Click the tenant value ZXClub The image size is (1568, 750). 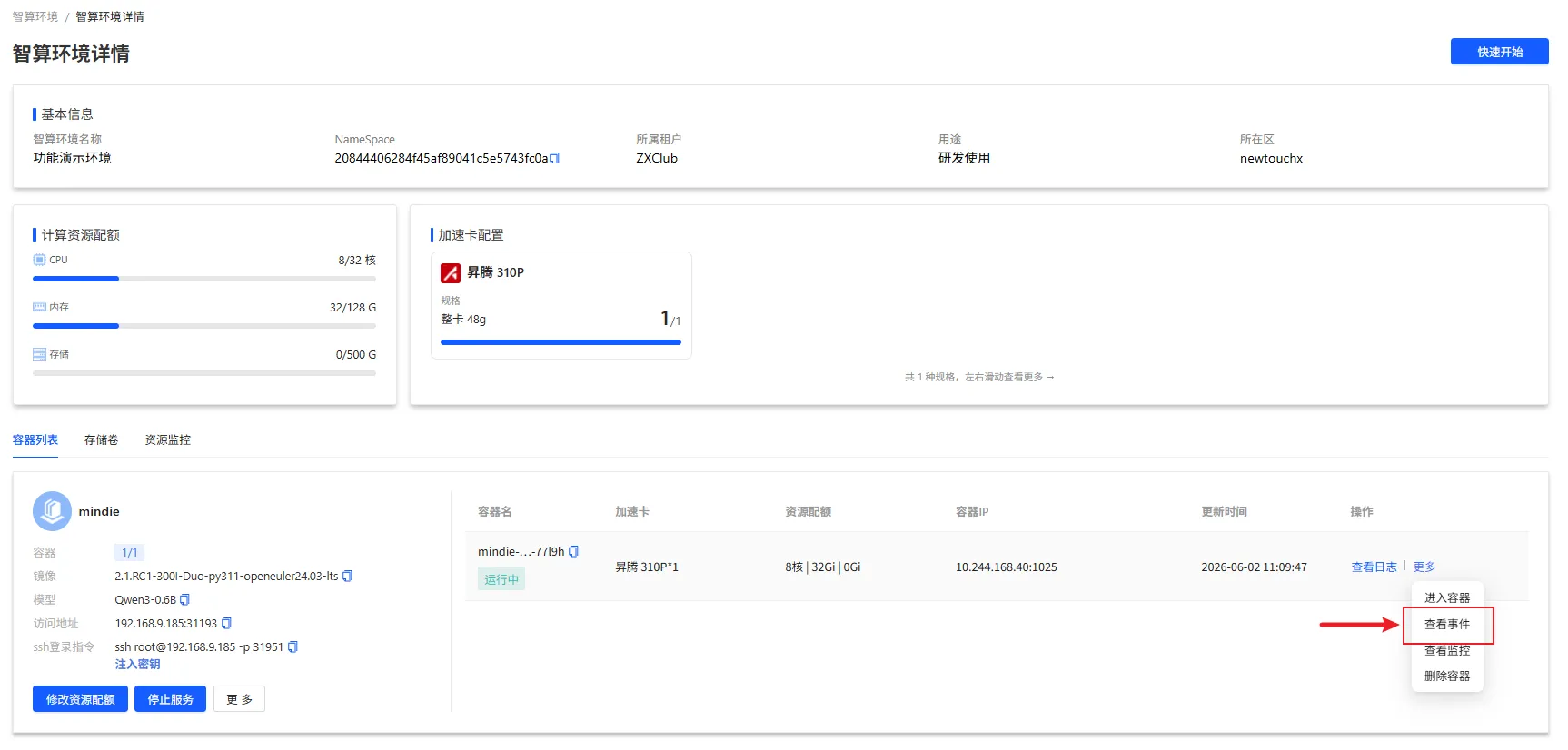[x=657, y=158]
